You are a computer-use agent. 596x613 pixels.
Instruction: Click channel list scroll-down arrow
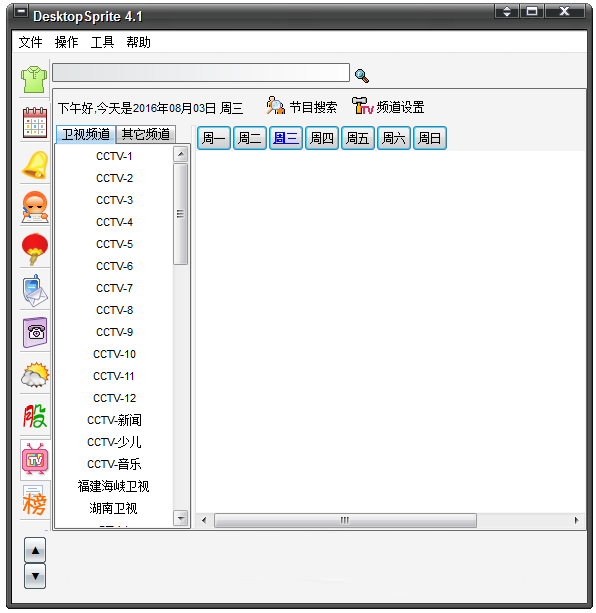click(181, 518)
